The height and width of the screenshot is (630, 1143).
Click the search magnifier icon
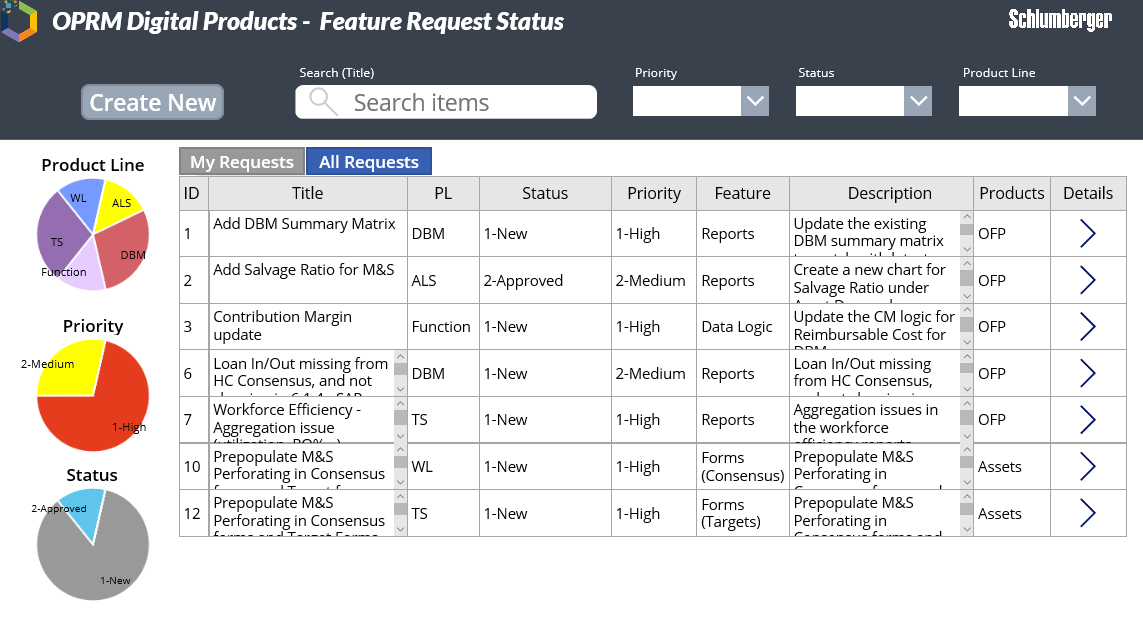(323, 102)
